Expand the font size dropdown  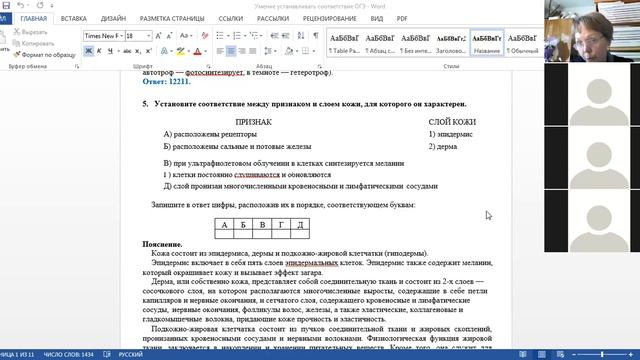tap(149, 36)
